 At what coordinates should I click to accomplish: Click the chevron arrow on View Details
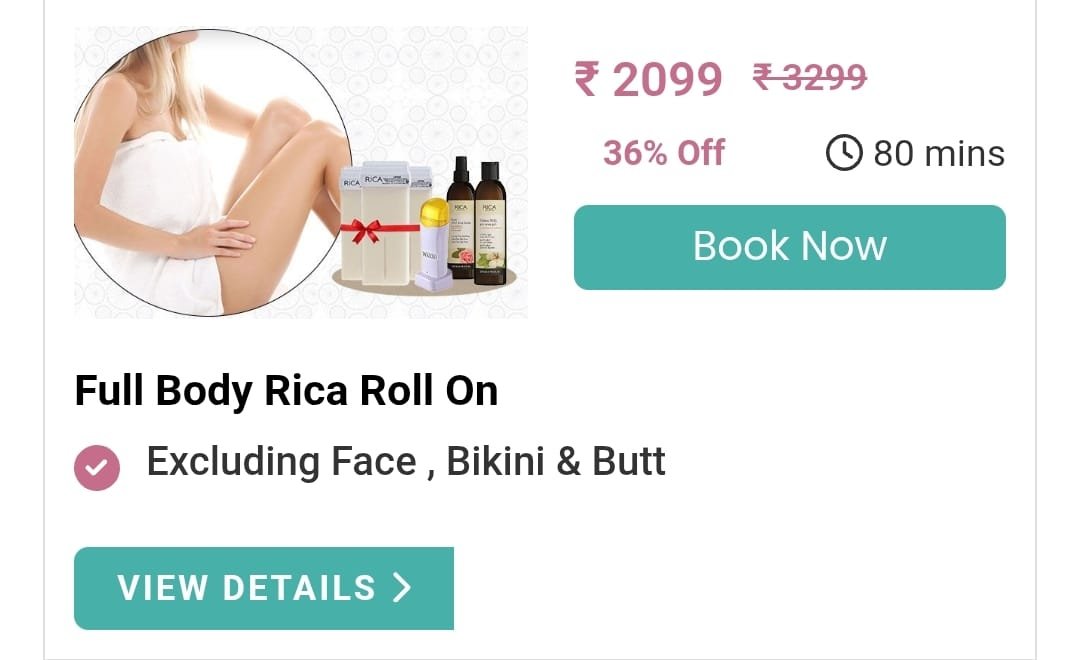pyautogui.click(x=402, y=588)
